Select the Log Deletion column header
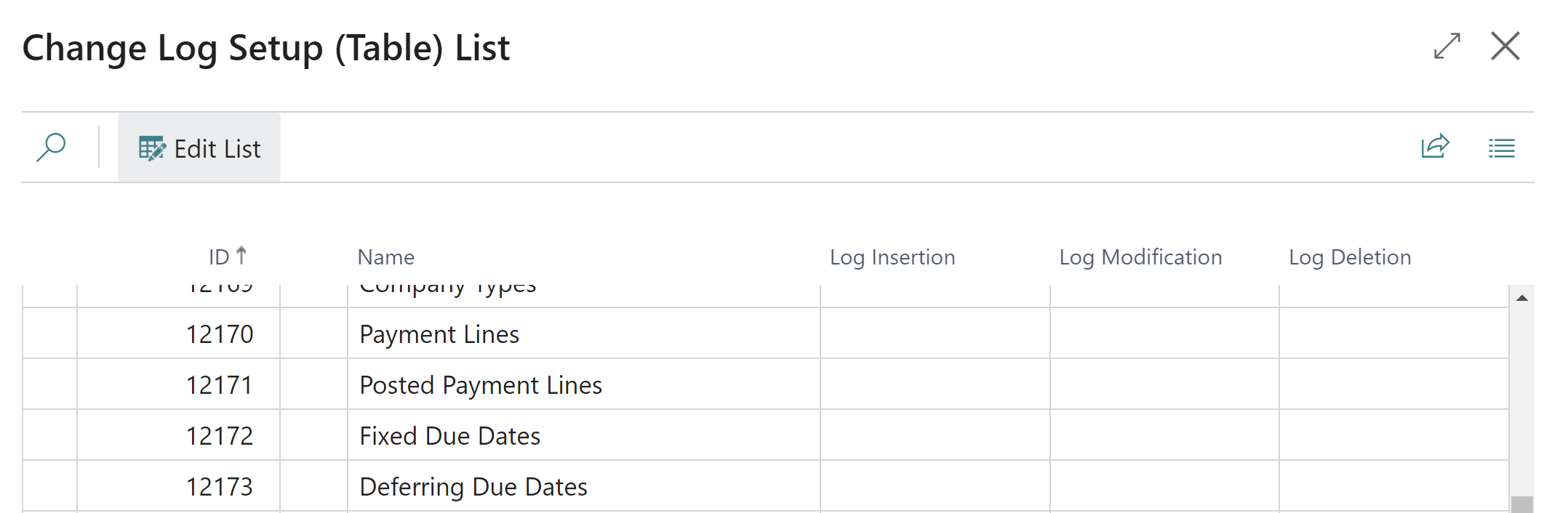The image size is (1568, 513). coord(1349,256)
